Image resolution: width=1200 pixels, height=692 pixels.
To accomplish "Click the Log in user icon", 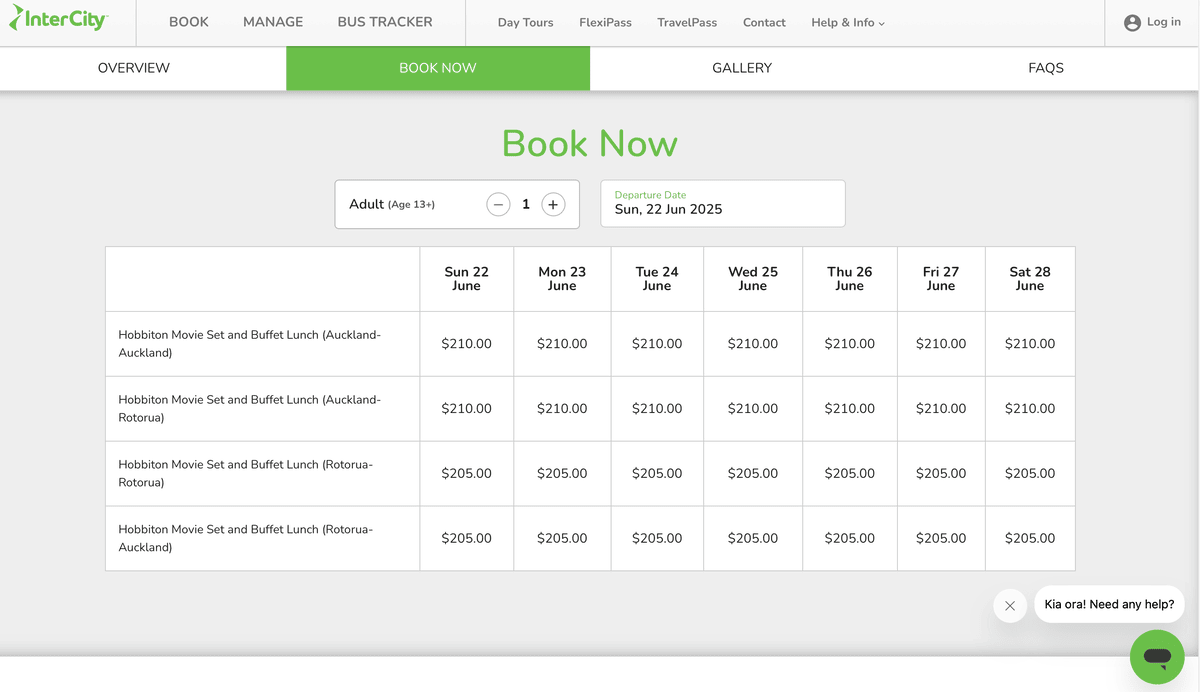I will pos(1132,23).
